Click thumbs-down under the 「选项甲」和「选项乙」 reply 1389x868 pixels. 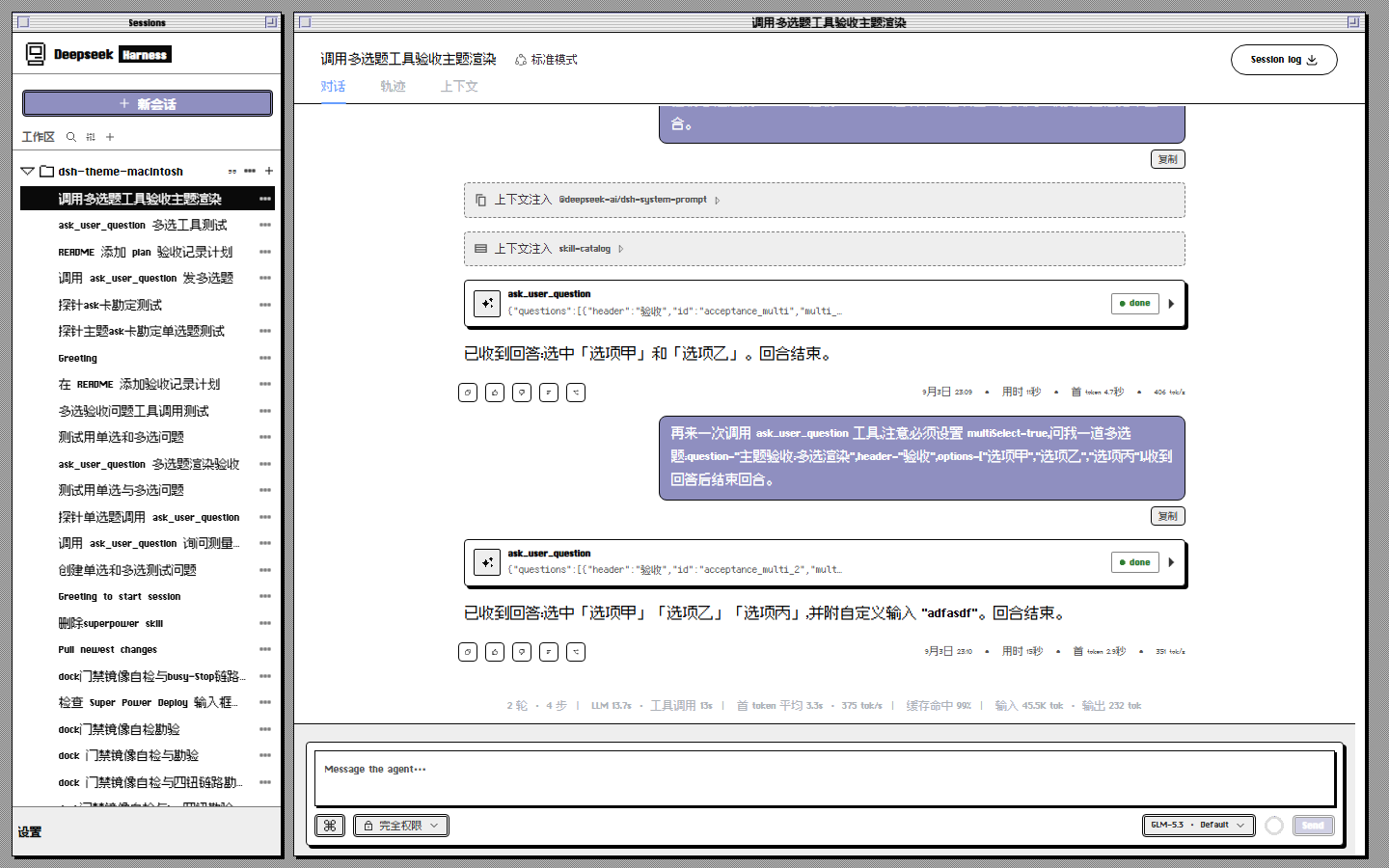522,393
